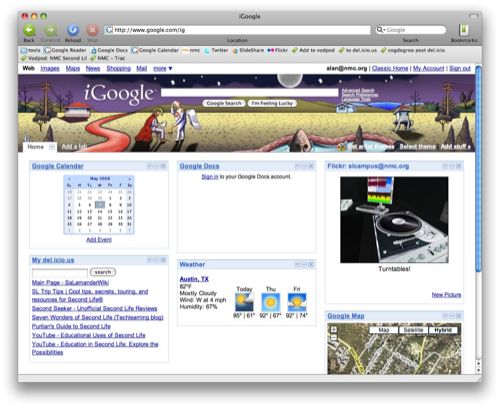Open the 'NMC - Trac' bookmark
Viewport: 500px width, 407px height.
point(107,58)
